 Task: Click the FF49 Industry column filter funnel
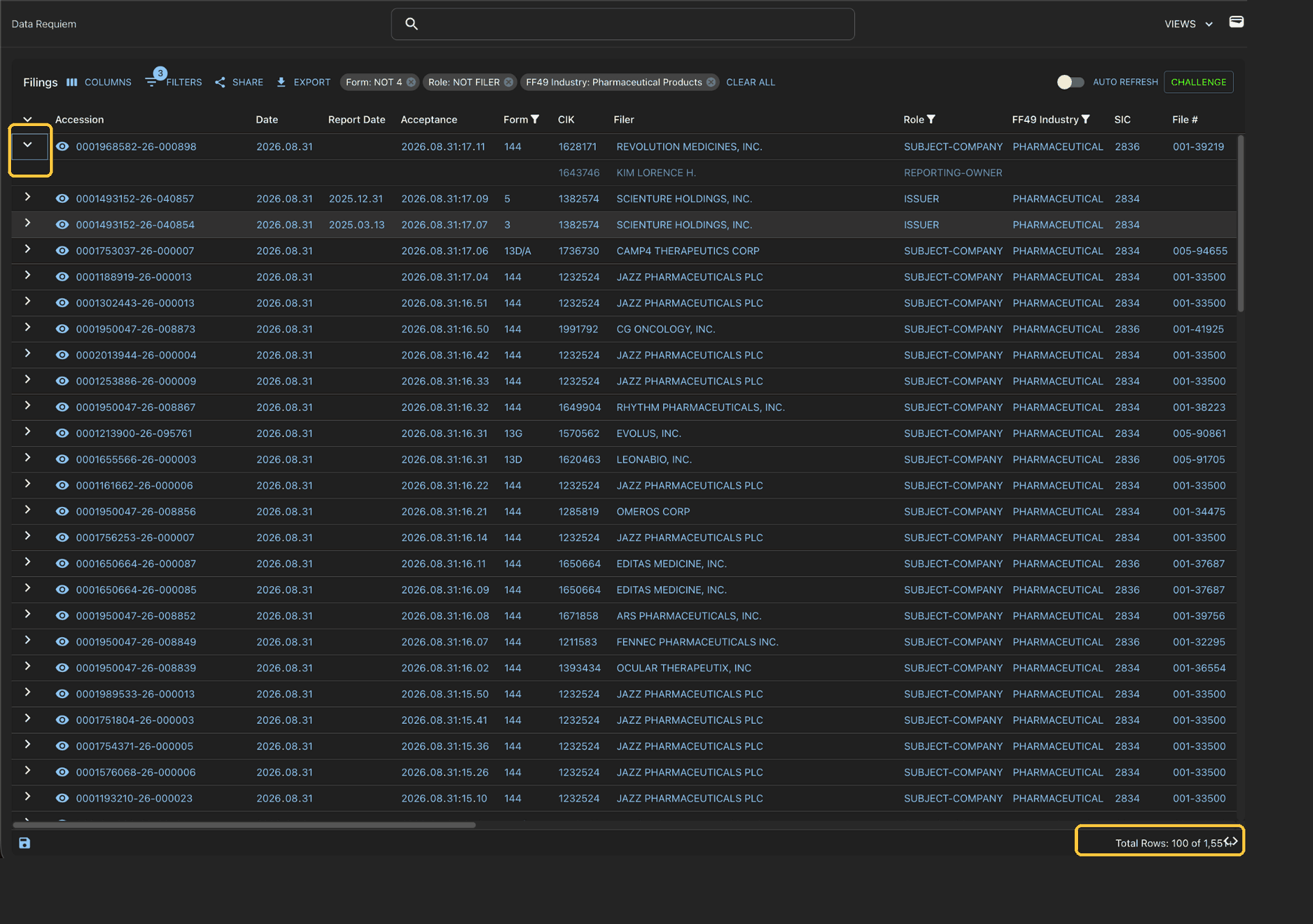1086,119
